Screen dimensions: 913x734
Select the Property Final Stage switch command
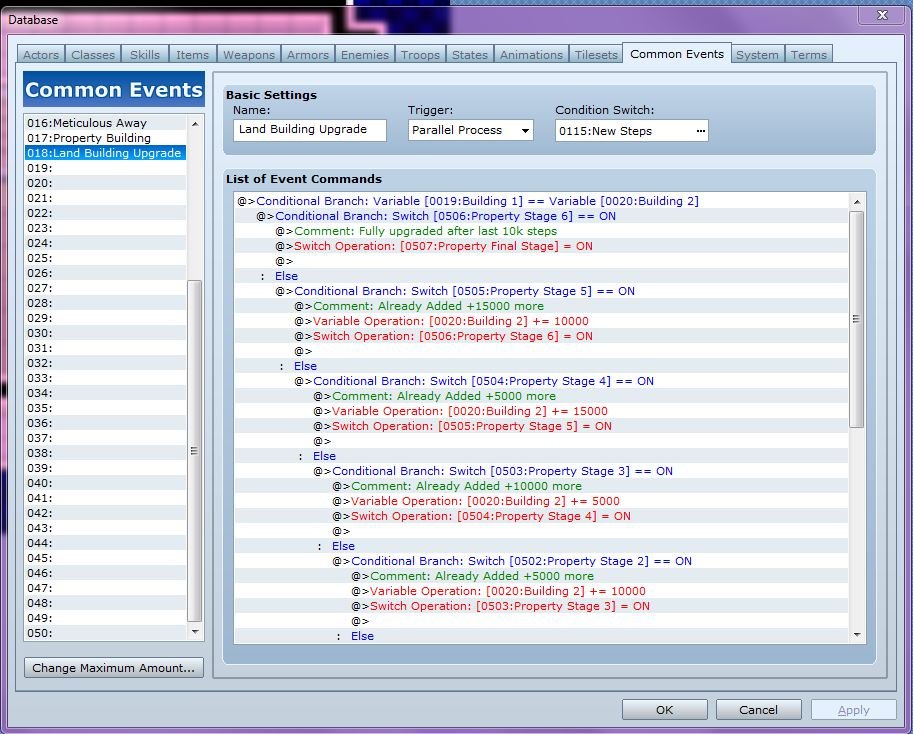pos(443,246)
